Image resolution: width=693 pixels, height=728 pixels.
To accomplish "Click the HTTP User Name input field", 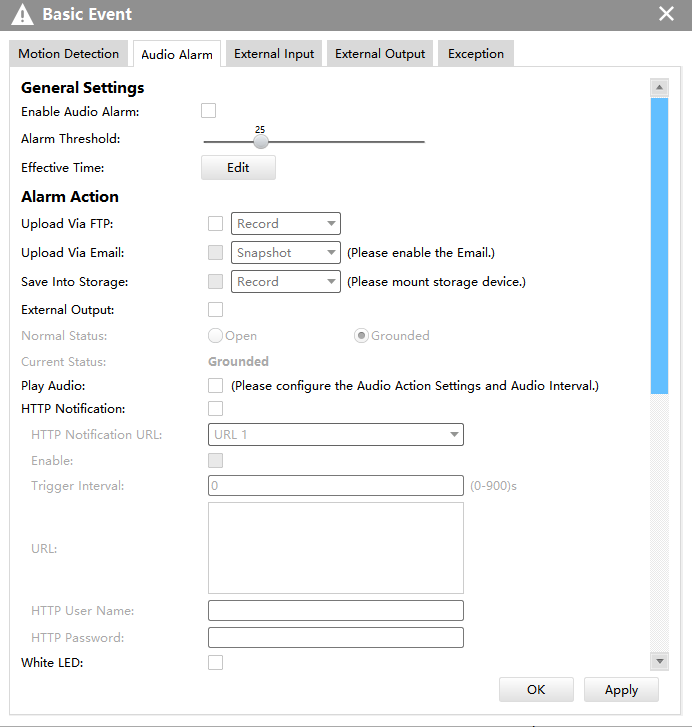I will tap(335, 610).
